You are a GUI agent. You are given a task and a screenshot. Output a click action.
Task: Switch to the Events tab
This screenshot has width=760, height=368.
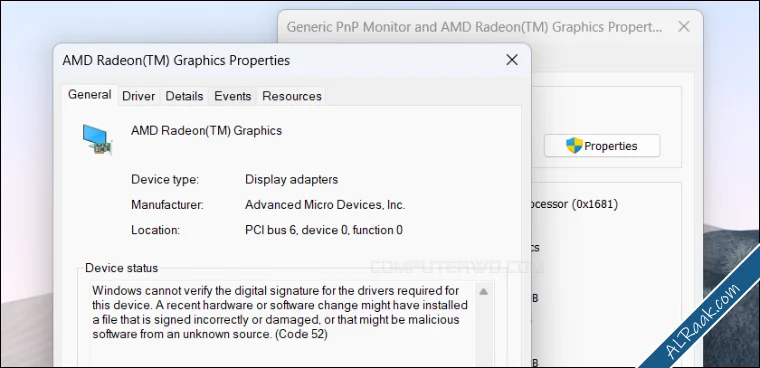click(233, 96)
